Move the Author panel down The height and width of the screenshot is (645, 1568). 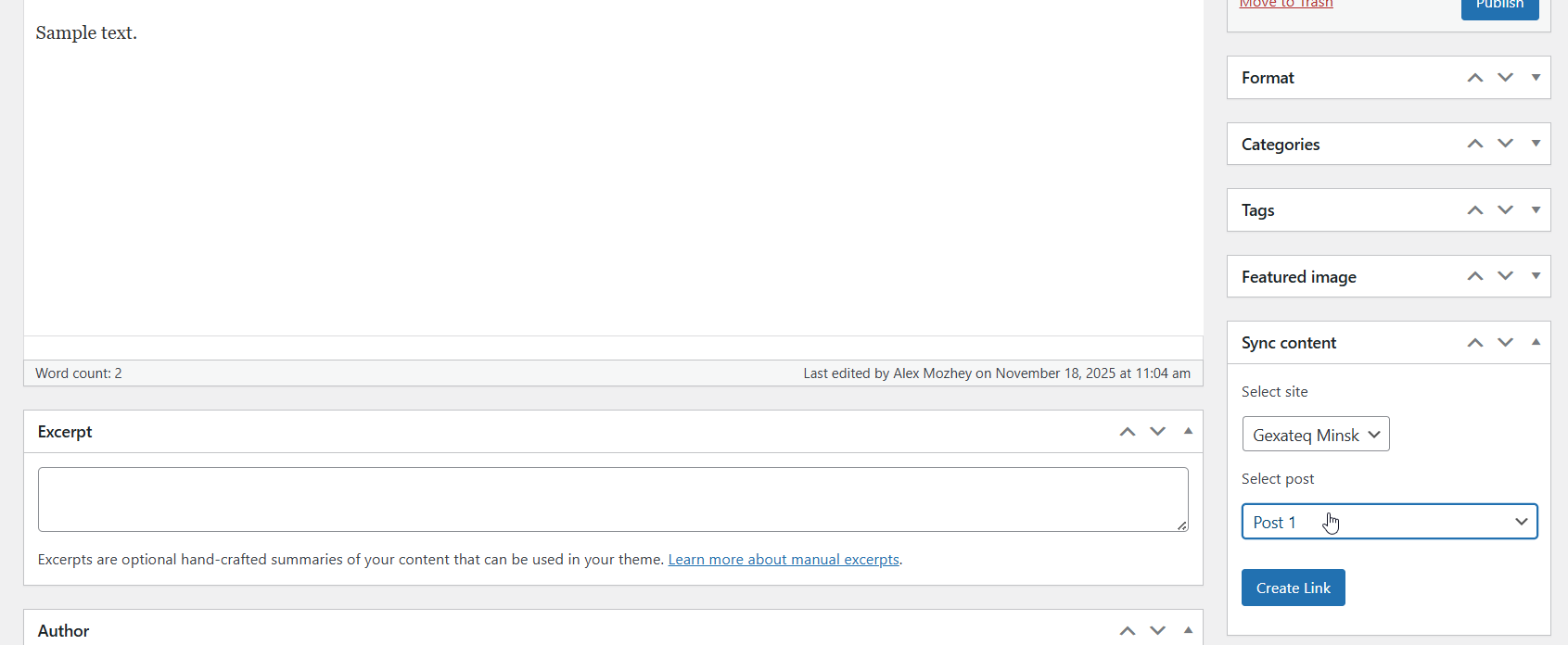(1158, 631)
